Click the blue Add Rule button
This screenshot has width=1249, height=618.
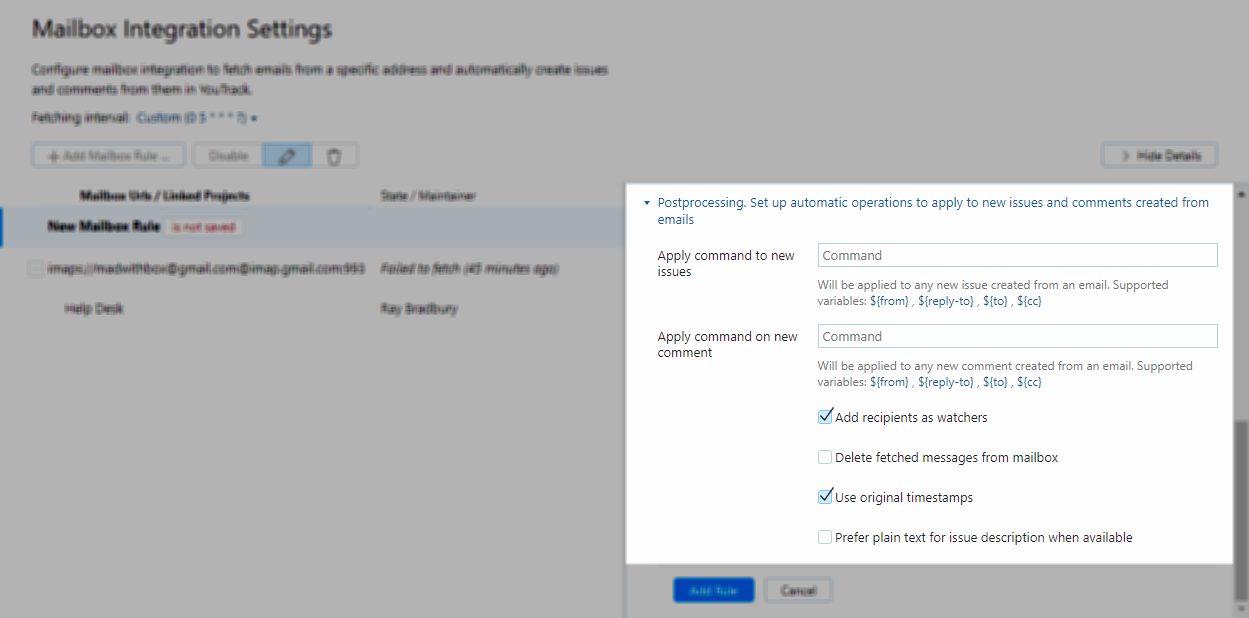pos(713,590)
